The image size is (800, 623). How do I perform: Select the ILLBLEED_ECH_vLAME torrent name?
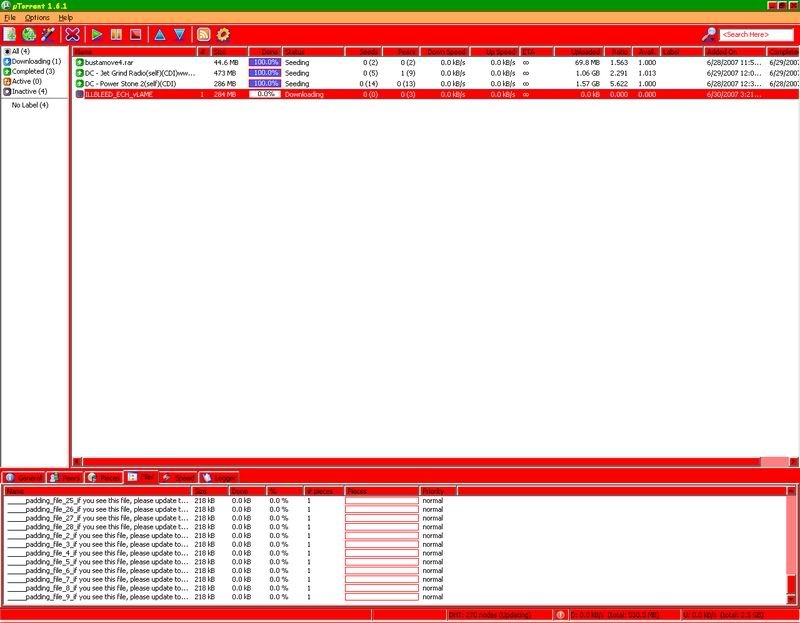point(119,94)
